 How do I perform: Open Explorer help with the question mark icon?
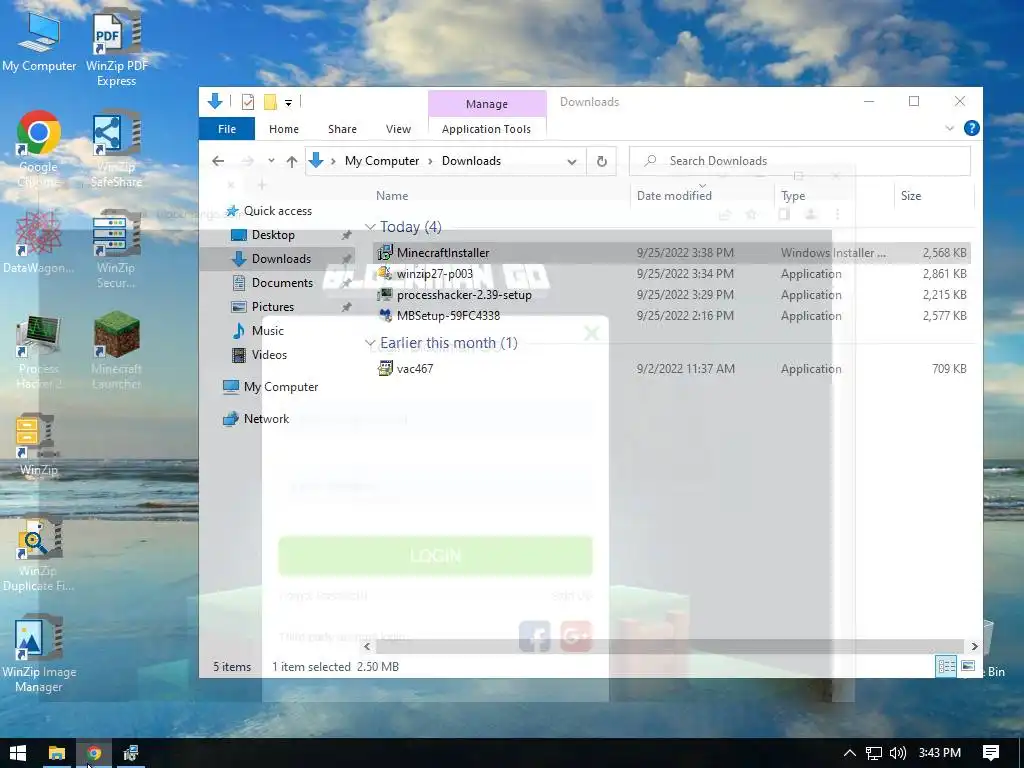(x=971, y=128)
